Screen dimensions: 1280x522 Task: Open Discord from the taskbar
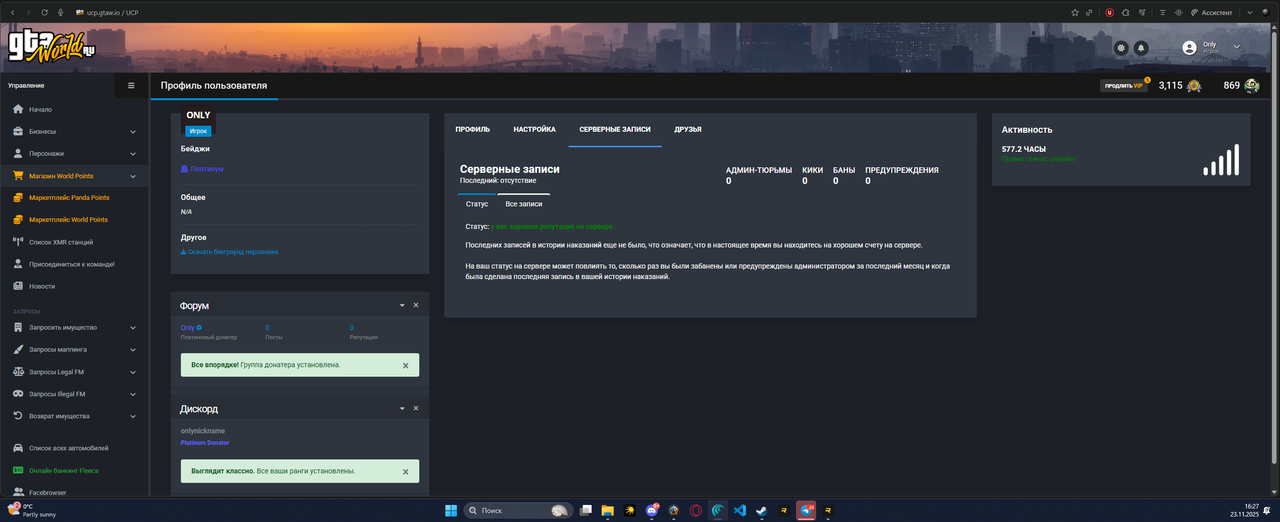pos(652,510)
